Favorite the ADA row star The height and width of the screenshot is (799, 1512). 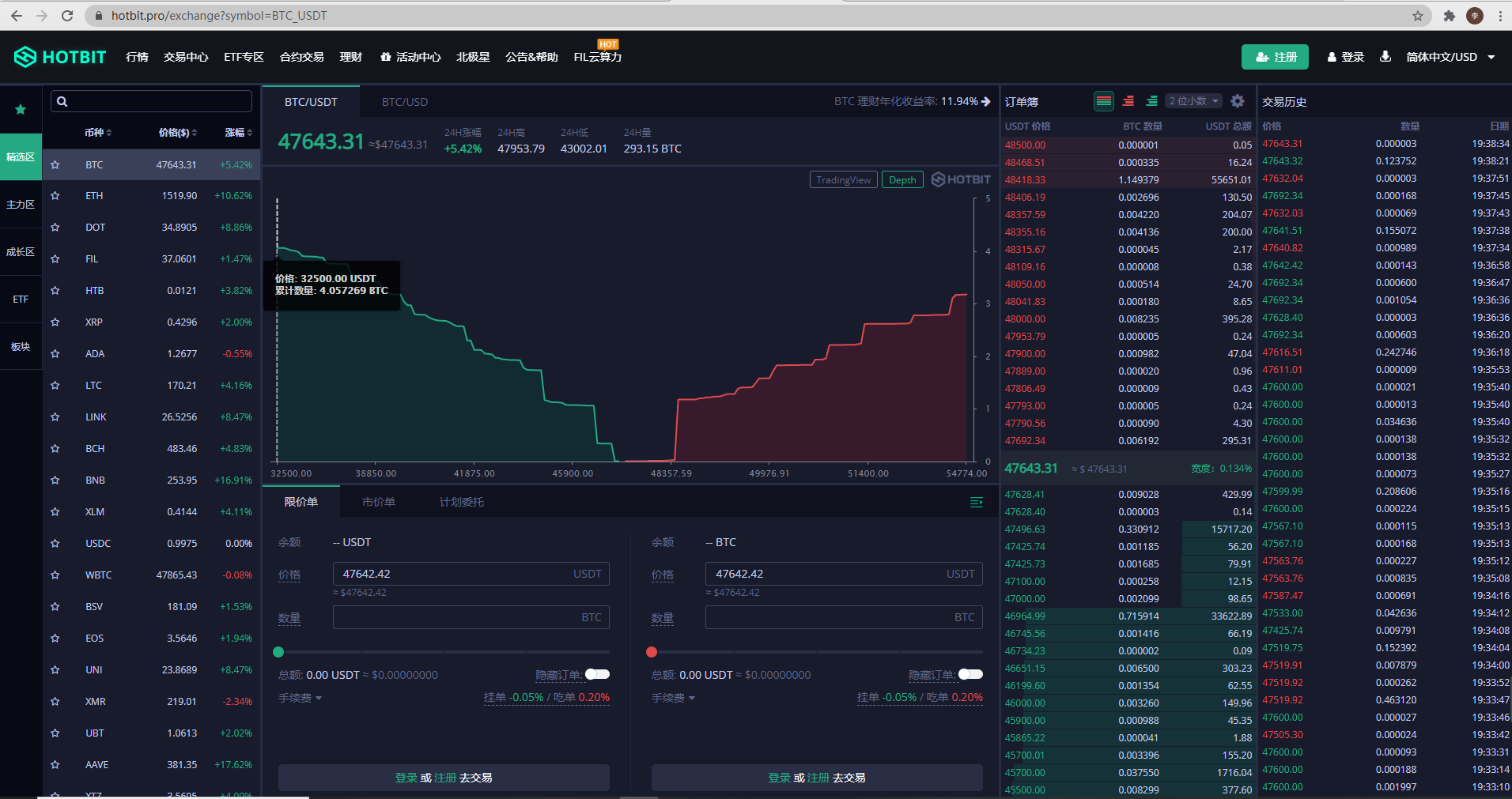(x=55, y=354)
